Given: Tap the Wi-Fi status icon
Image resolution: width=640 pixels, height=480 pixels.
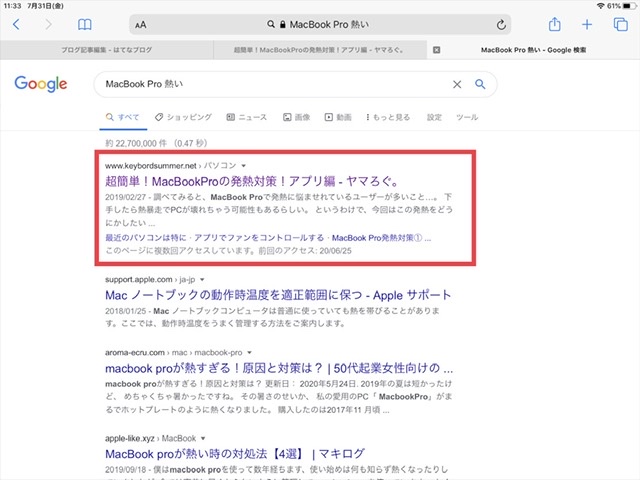Looking at the screenshot, I should (600, 6).
